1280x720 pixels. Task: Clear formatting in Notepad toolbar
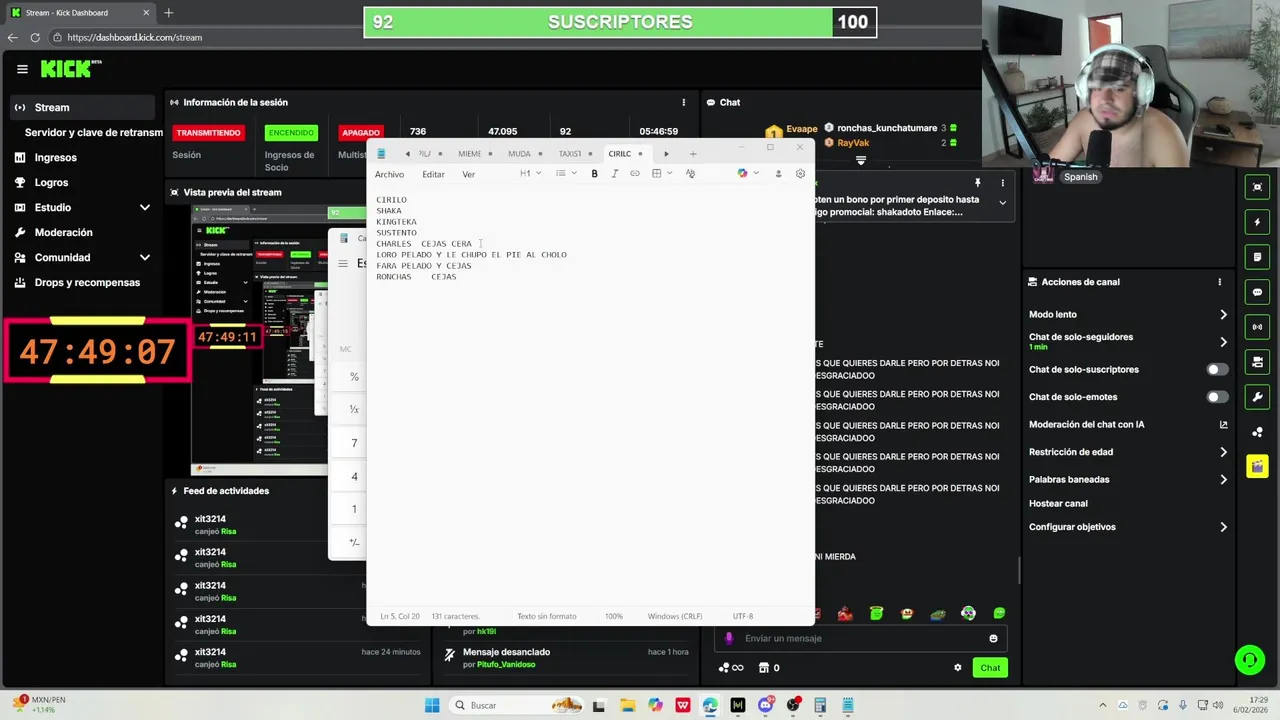point(690,174)
